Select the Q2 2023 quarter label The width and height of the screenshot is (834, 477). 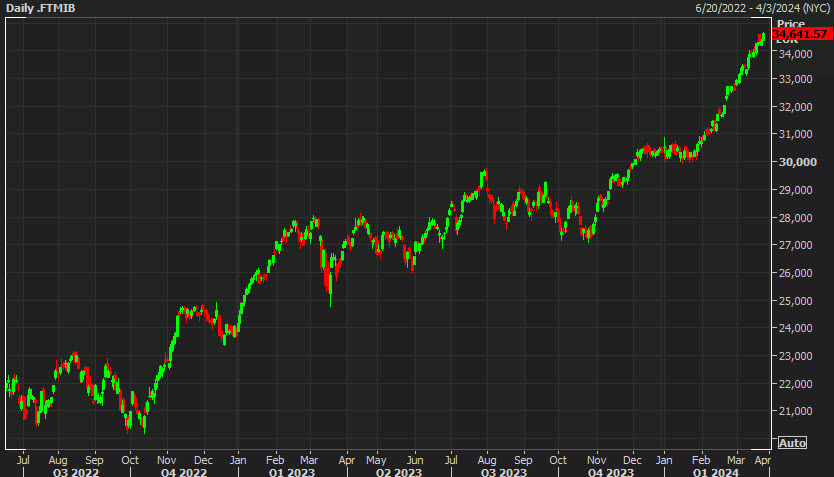click(x=398, y=472)
